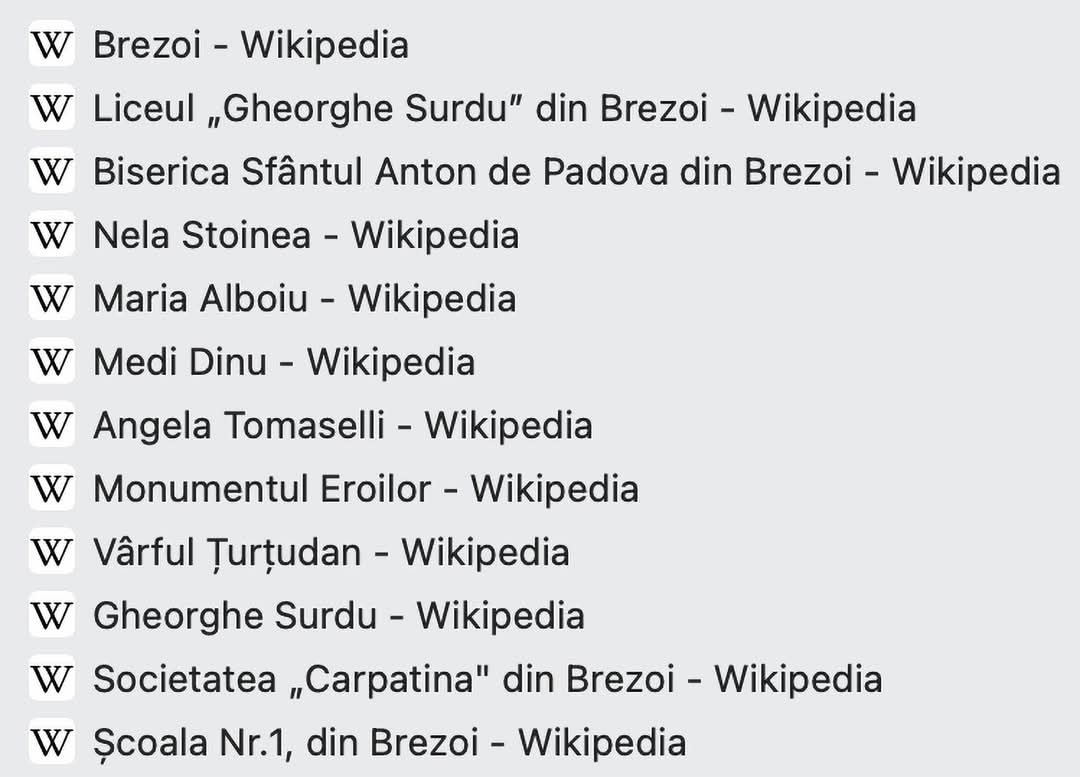Viewport: 1080px width, 777px height.
Task: Click Wikipedia icon beside Medi Dinu
Action: coord(52,362)
